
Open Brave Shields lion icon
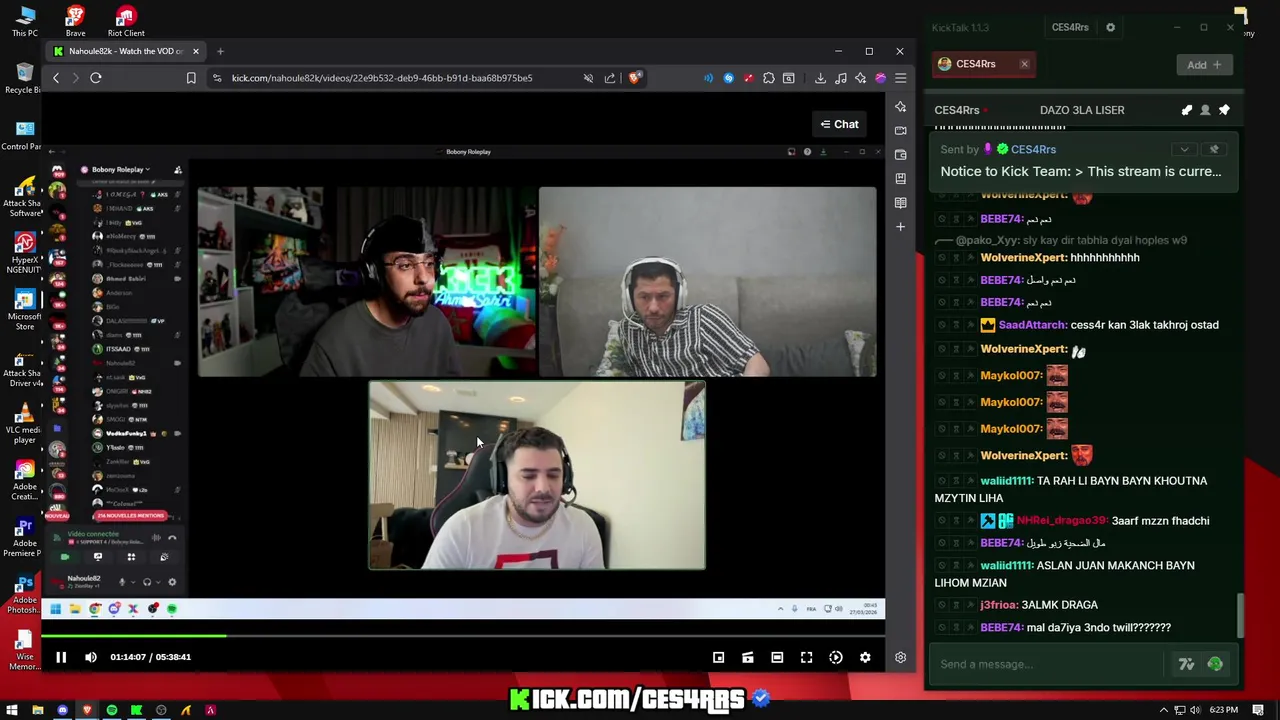[x=635, y=78]
